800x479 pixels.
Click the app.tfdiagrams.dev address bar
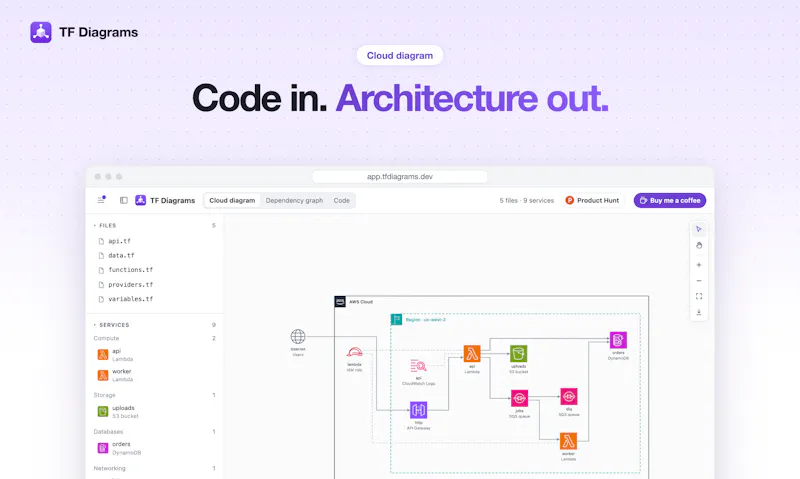pyautogui.click(x=399, y=177)
